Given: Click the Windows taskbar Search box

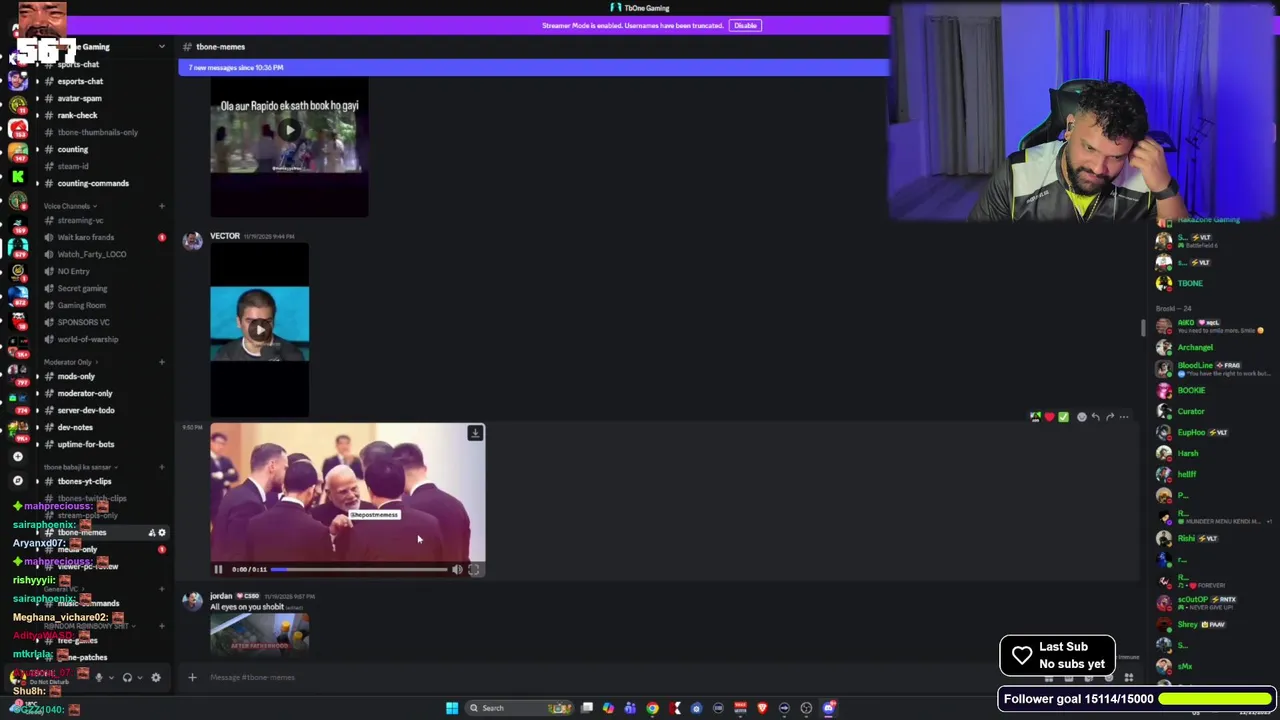Looking at the screenshot, I should pyautogui.click(x=518, y=708).
